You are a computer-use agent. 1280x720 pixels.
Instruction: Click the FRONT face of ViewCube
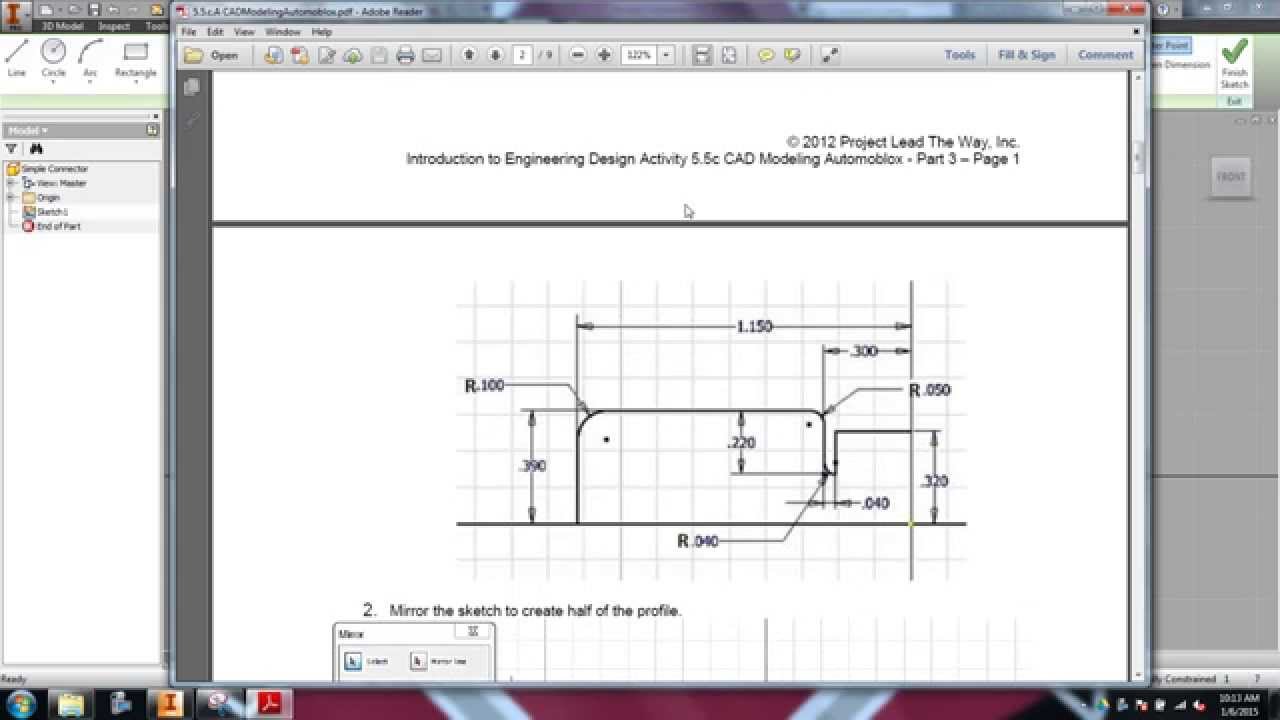point(1230,177)
